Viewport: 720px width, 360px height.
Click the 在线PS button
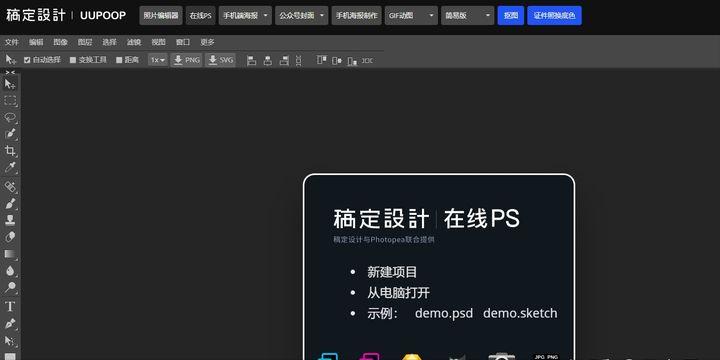click(201, 16)
